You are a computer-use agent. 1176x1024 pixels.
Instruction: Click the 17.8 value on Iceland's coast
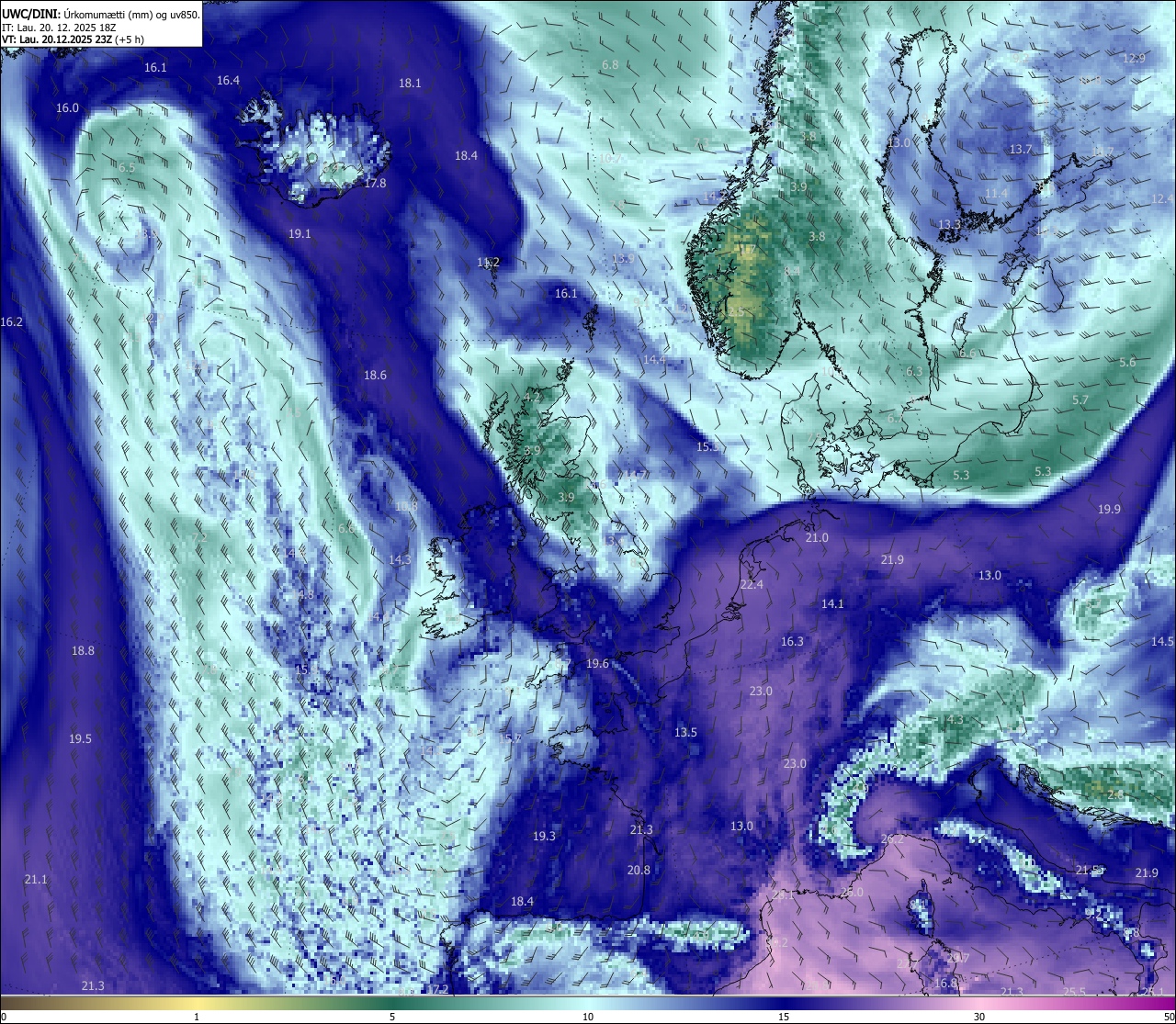(x=375, y=184)
